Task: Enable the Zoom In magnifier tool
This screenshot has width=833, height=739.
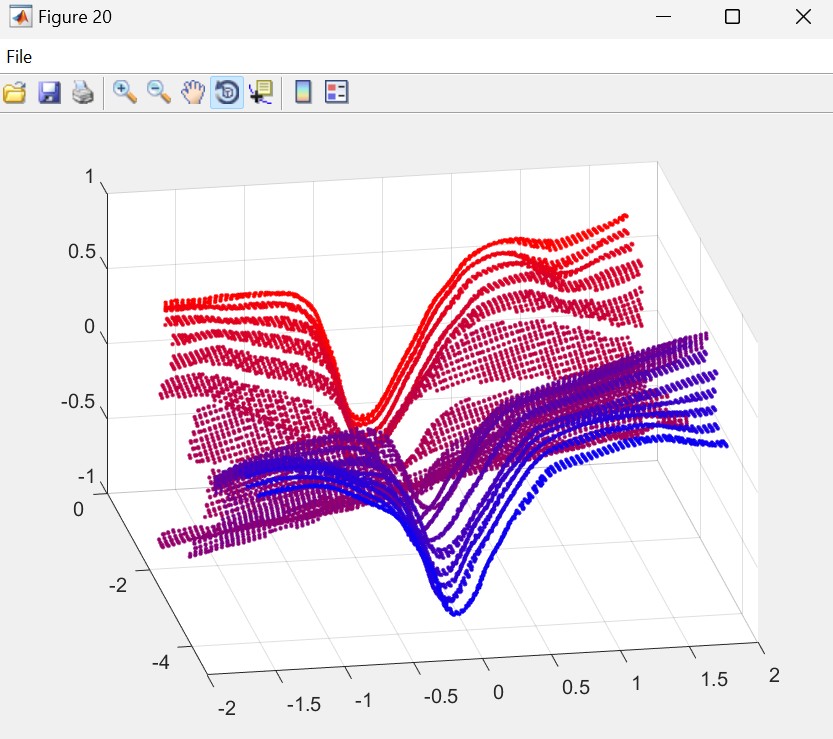Action: tap(125, 93)
